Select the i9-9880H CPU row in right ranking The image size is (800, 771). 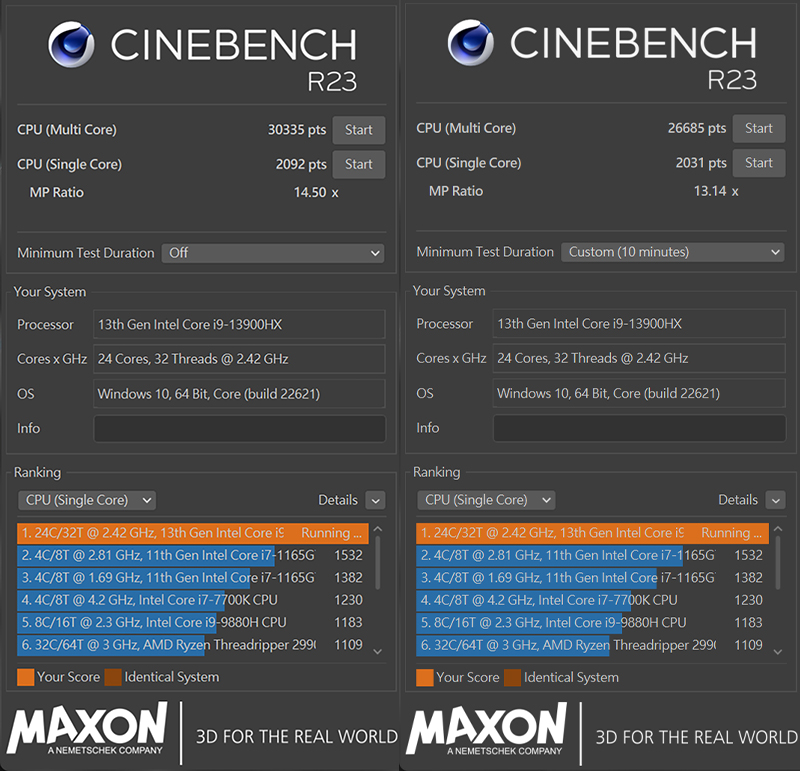tap(592, 623)
